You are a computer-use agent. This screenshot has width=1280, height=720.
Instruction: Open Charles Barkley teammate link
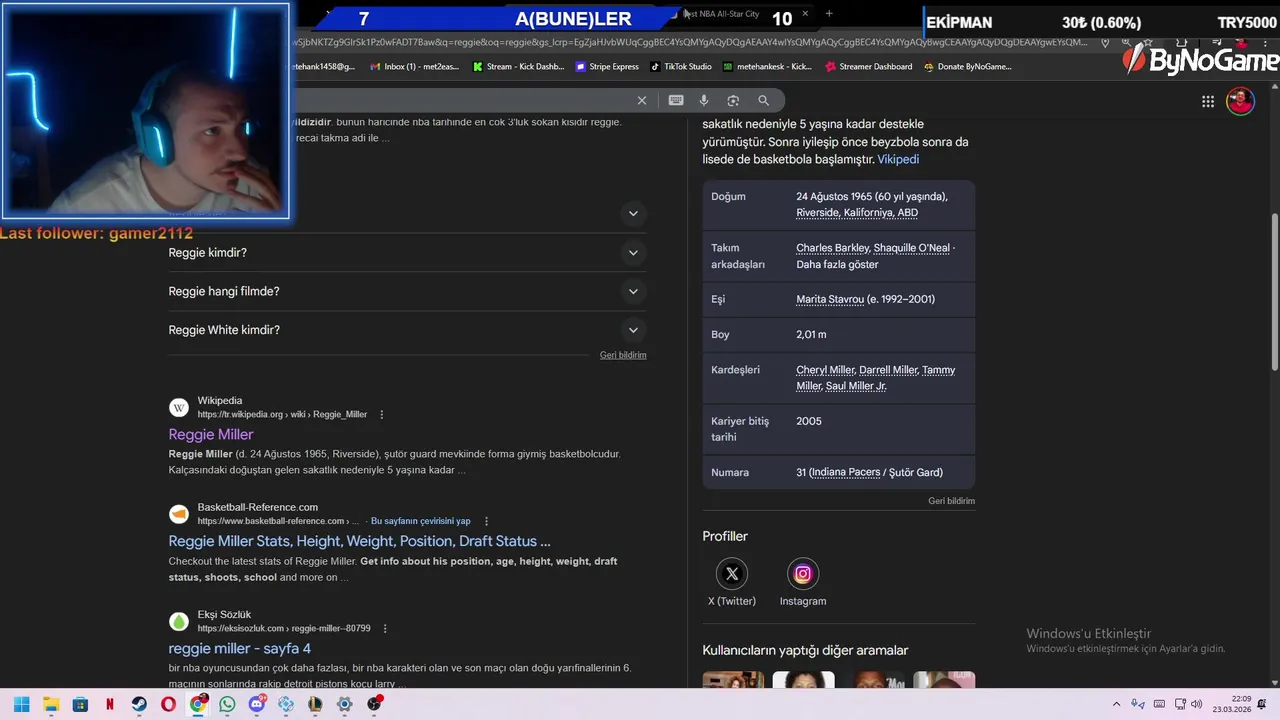[832, 248]
